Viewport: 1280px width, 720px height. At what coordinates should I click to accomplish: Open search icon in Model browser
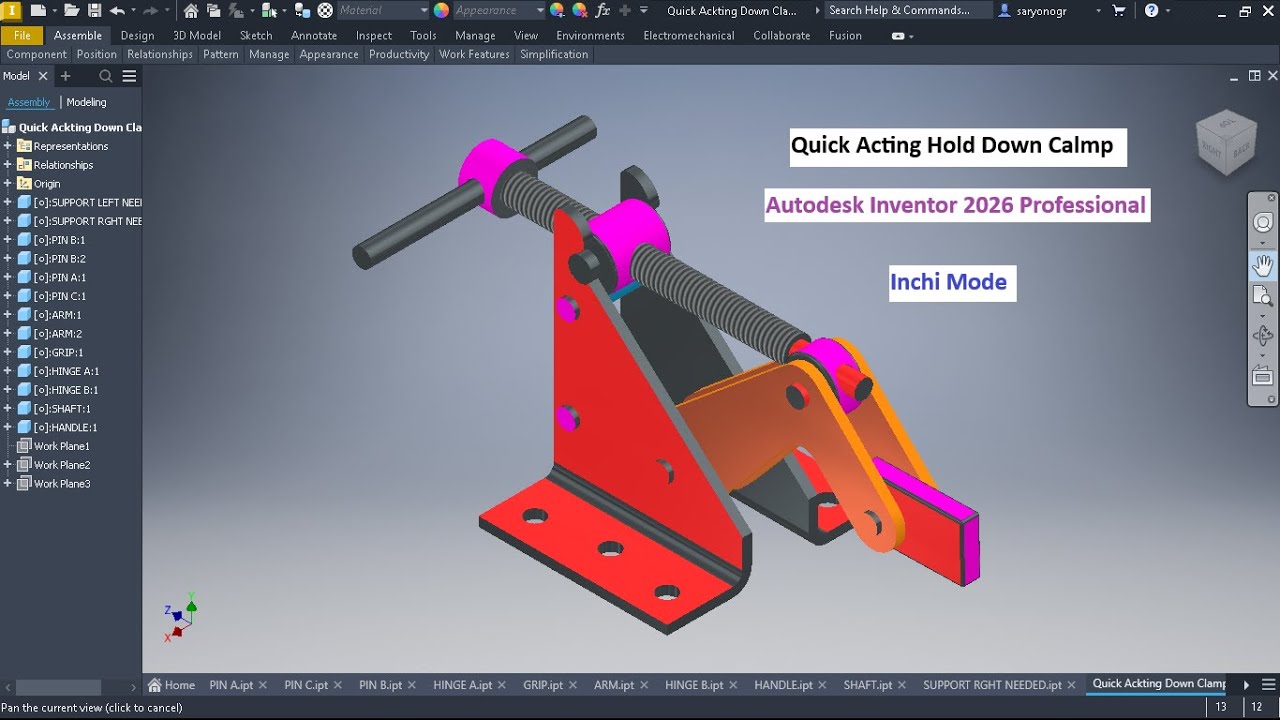[106, 76]
